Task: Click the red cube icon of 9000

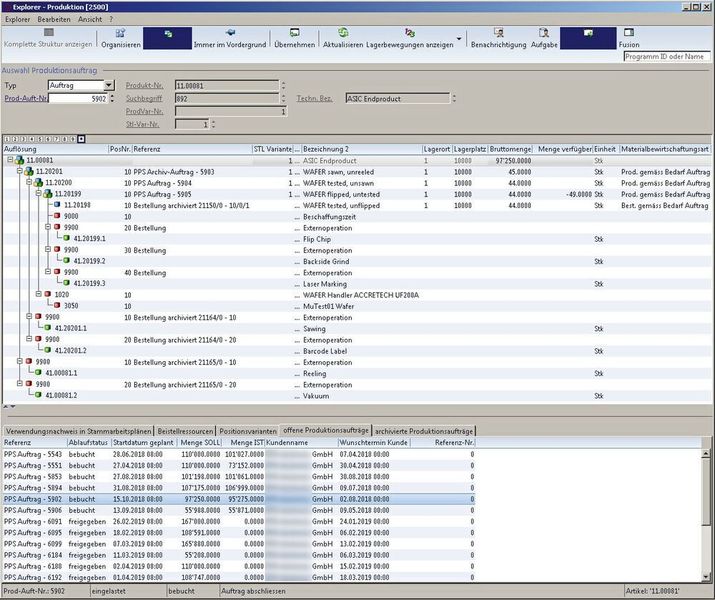Action: pyautogui.click(x=57, y=216)
